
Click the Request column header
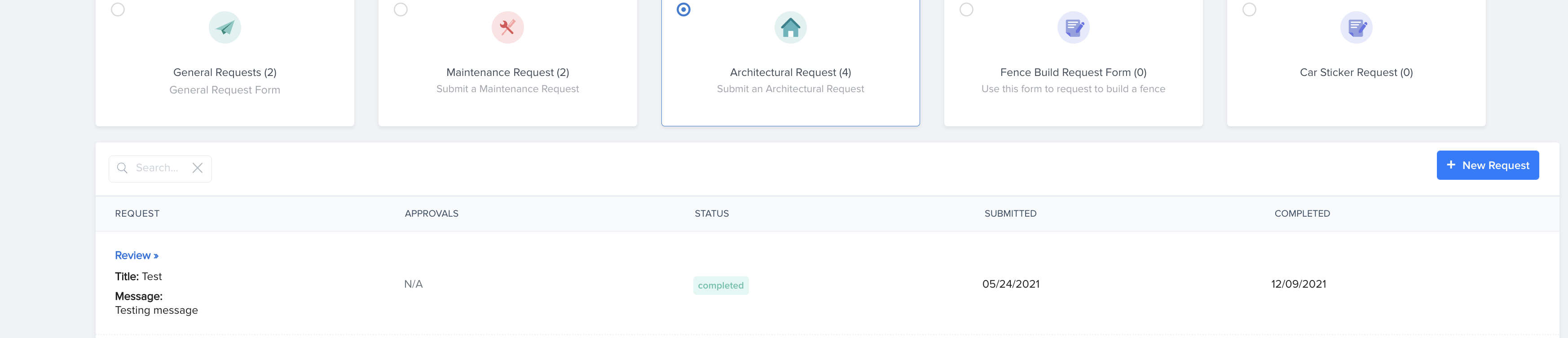point(137,214)
